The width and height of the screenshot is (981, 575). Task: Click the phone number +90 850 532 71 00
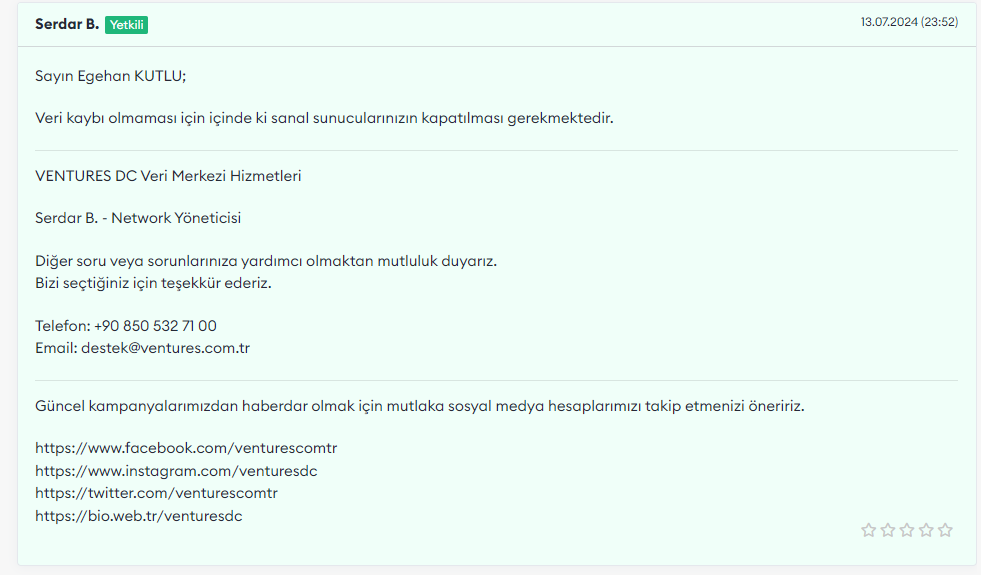click(x=155, y=326)
